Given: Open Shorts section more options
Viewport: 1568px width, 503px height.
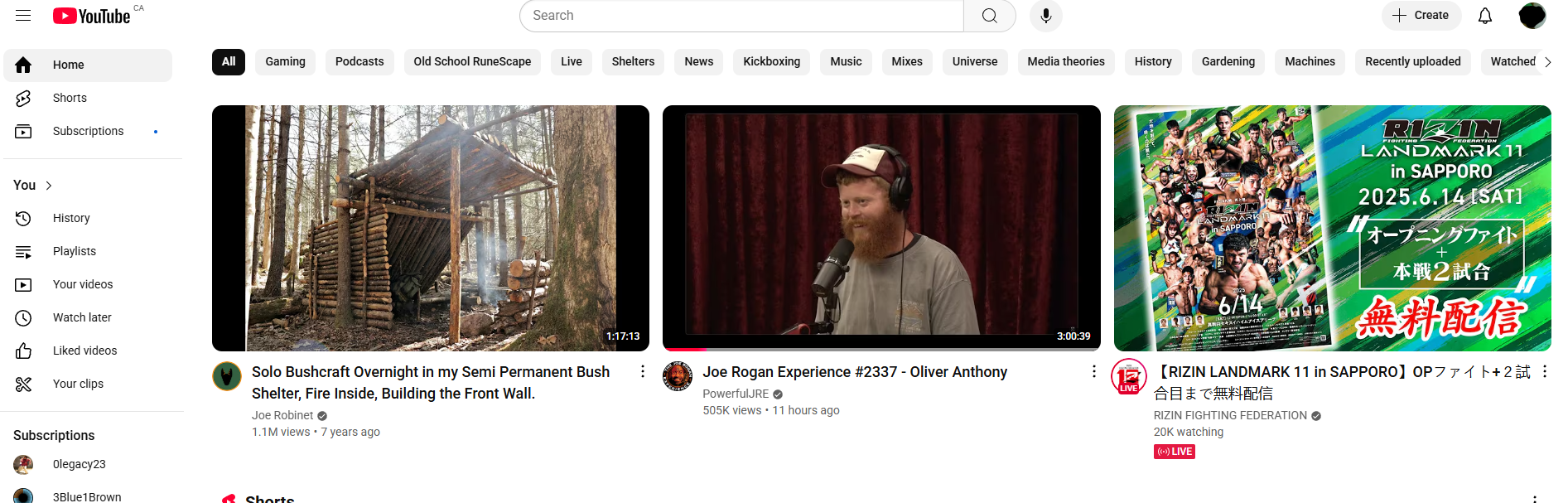Looking at the screenshot, I should (1535, 498).
